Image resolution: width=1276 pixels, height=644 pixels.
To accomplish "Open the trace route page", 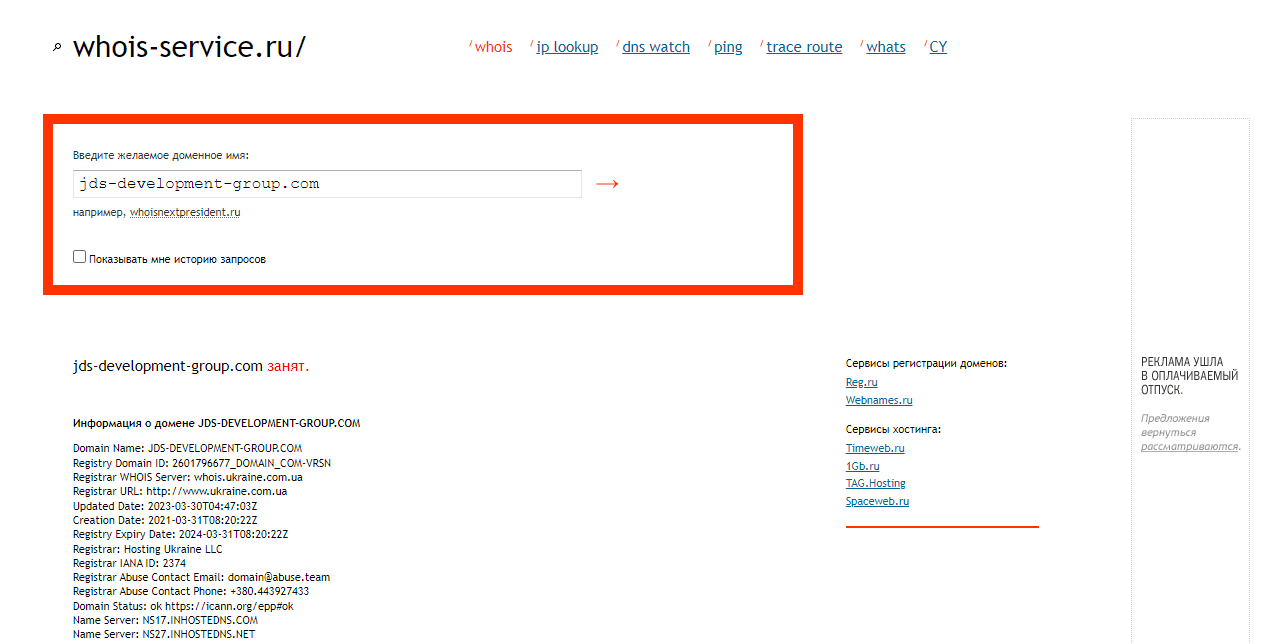I will 804,47.
